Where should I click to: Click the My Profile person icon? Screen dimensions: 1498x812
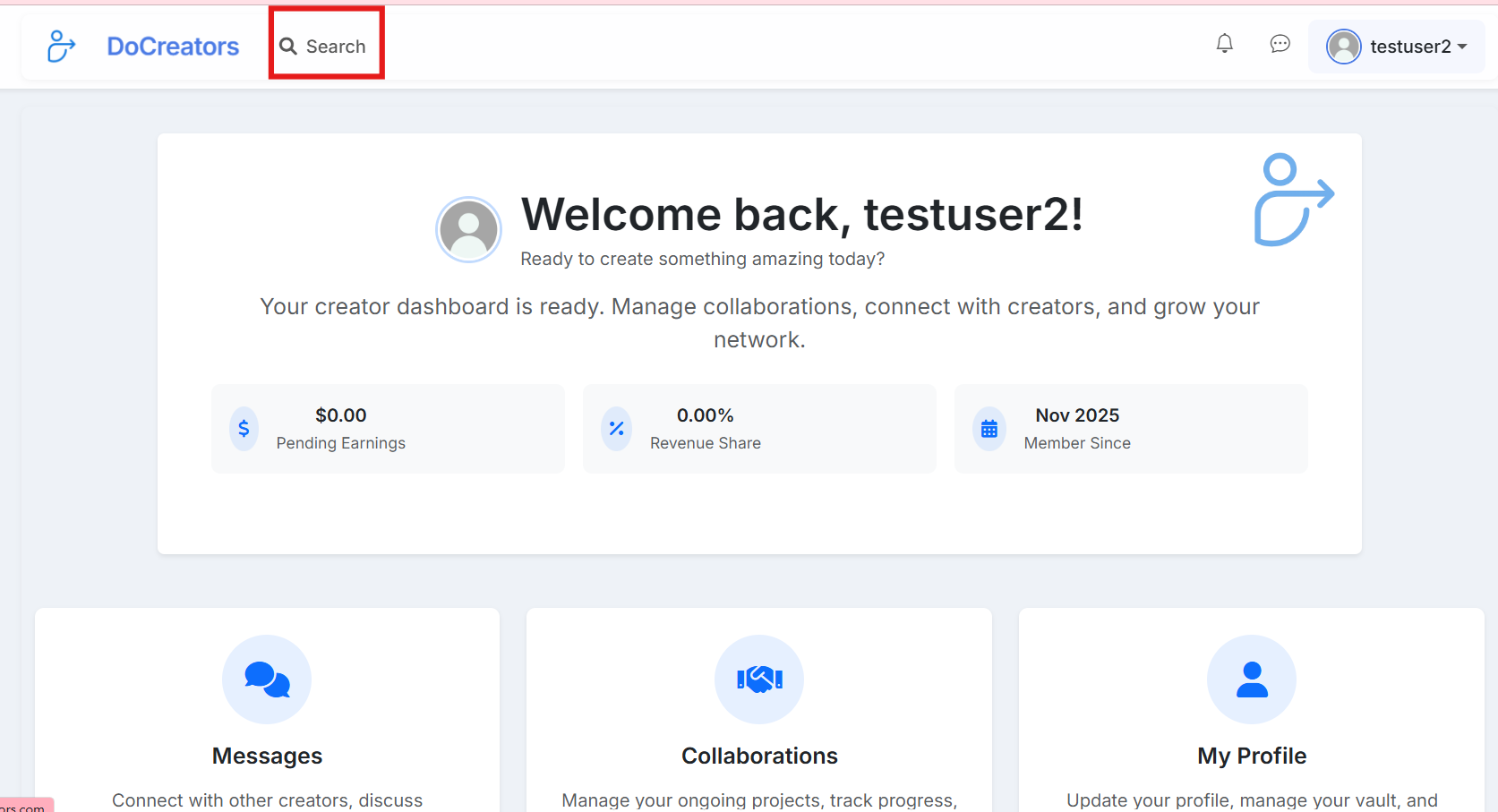coord(1251,680)
